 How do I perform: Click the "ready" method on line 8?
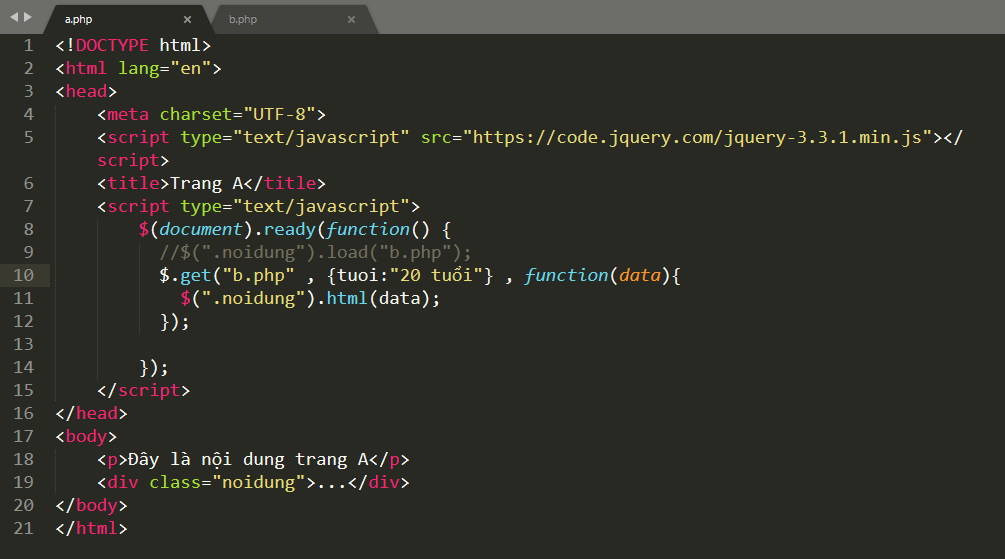[x=290, y=229]
